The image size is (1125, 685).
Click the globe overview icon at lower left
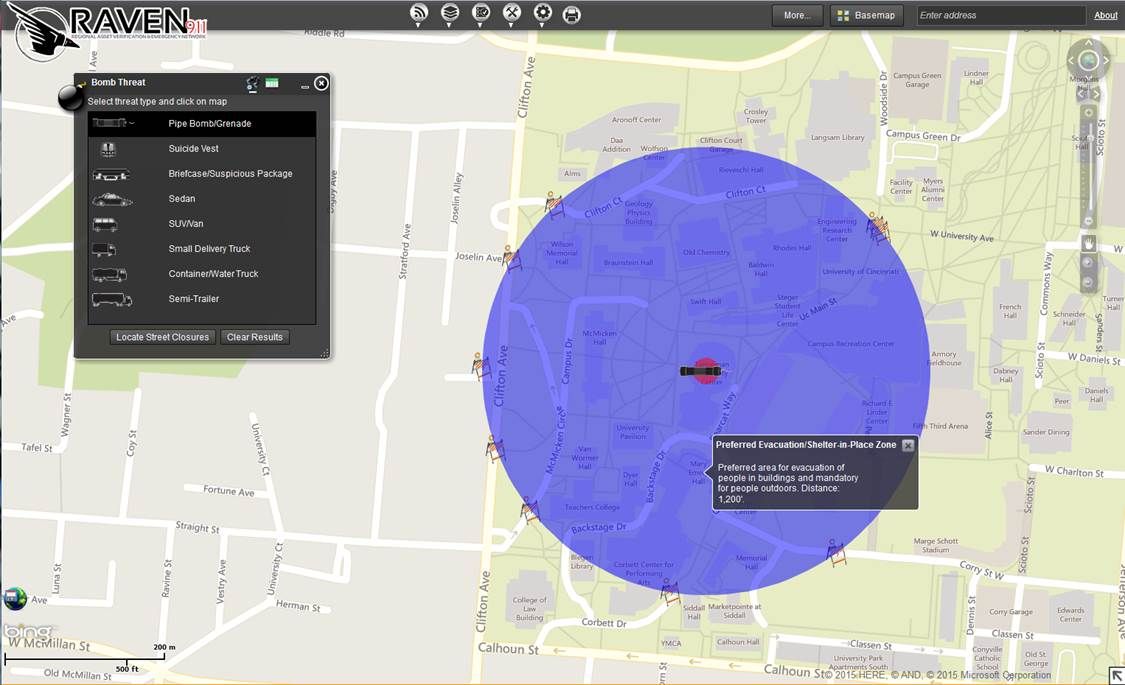15,597
